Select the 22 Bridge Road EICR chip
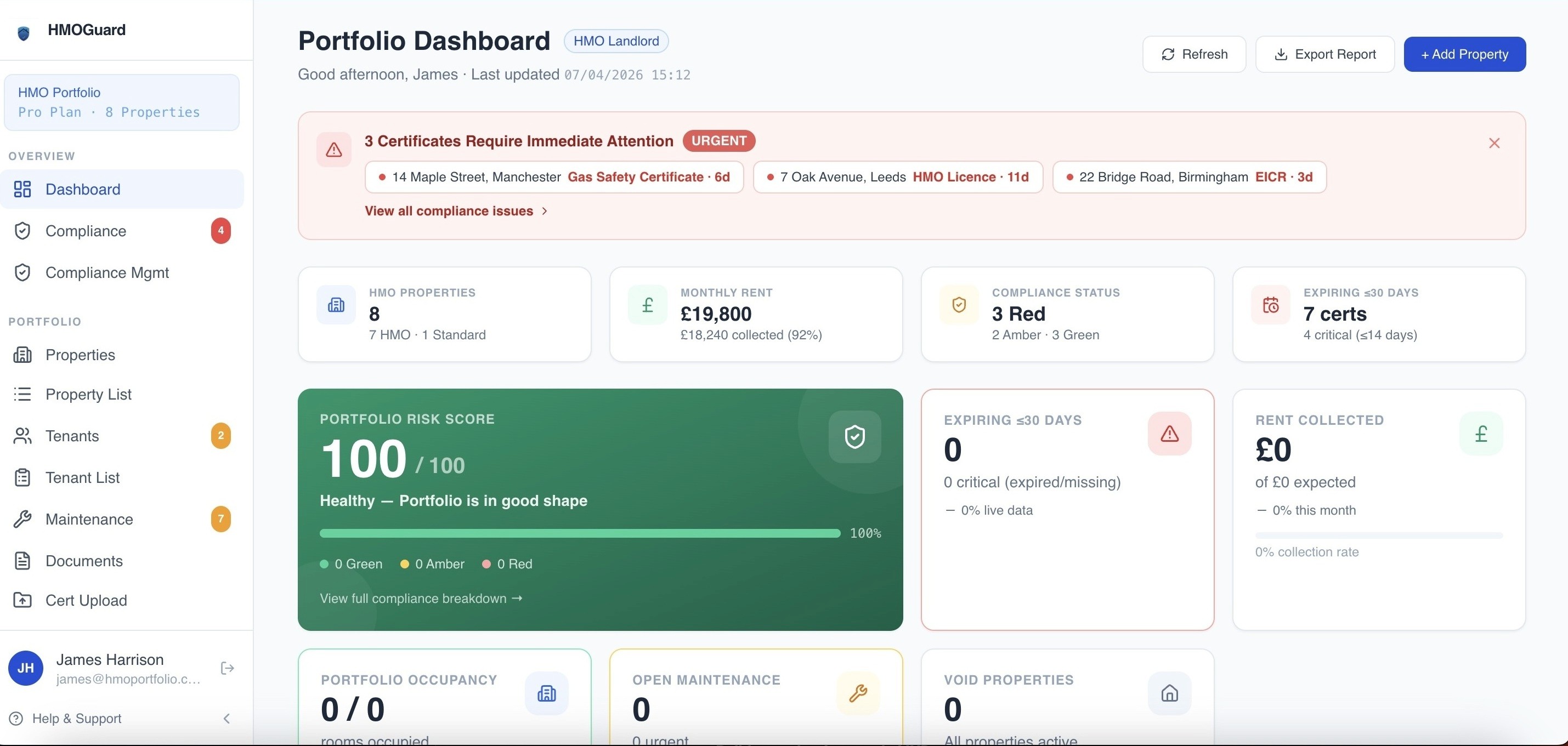Image resolution: width=1568 pixels, height=746 pixels. pos(1190,177)
